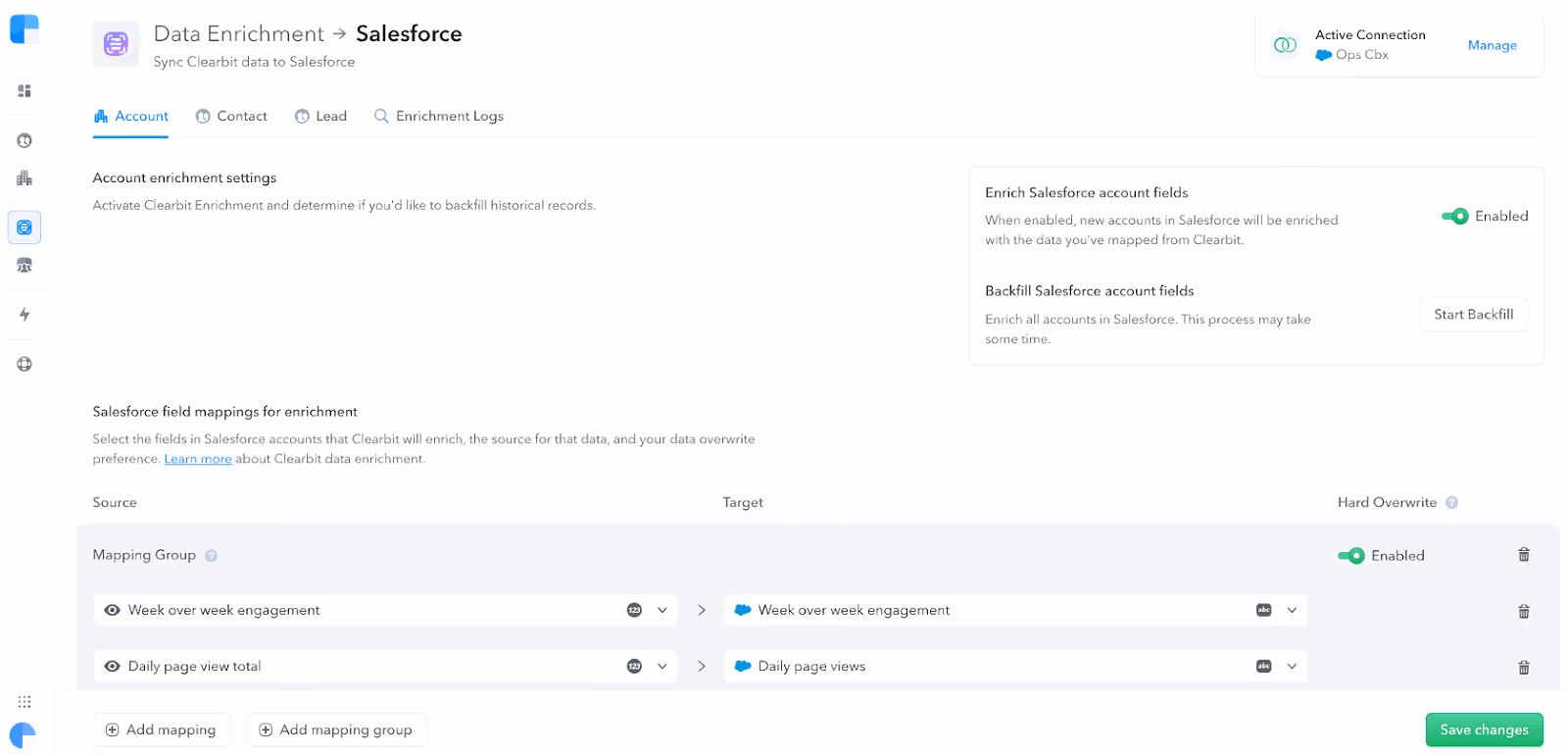Click the Save changes button
This screenshot has width=1568, height=755.
pos(1484,730)
